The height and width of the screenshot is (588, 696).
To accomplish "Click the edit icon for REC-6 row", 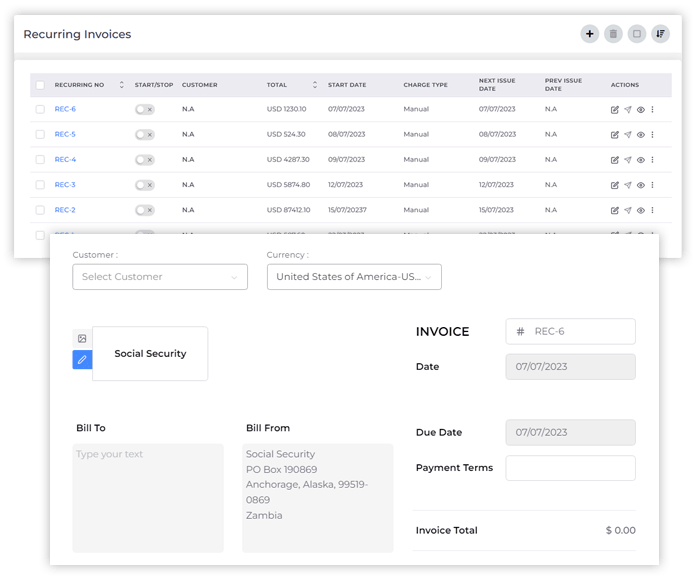I will coord(615,109).
